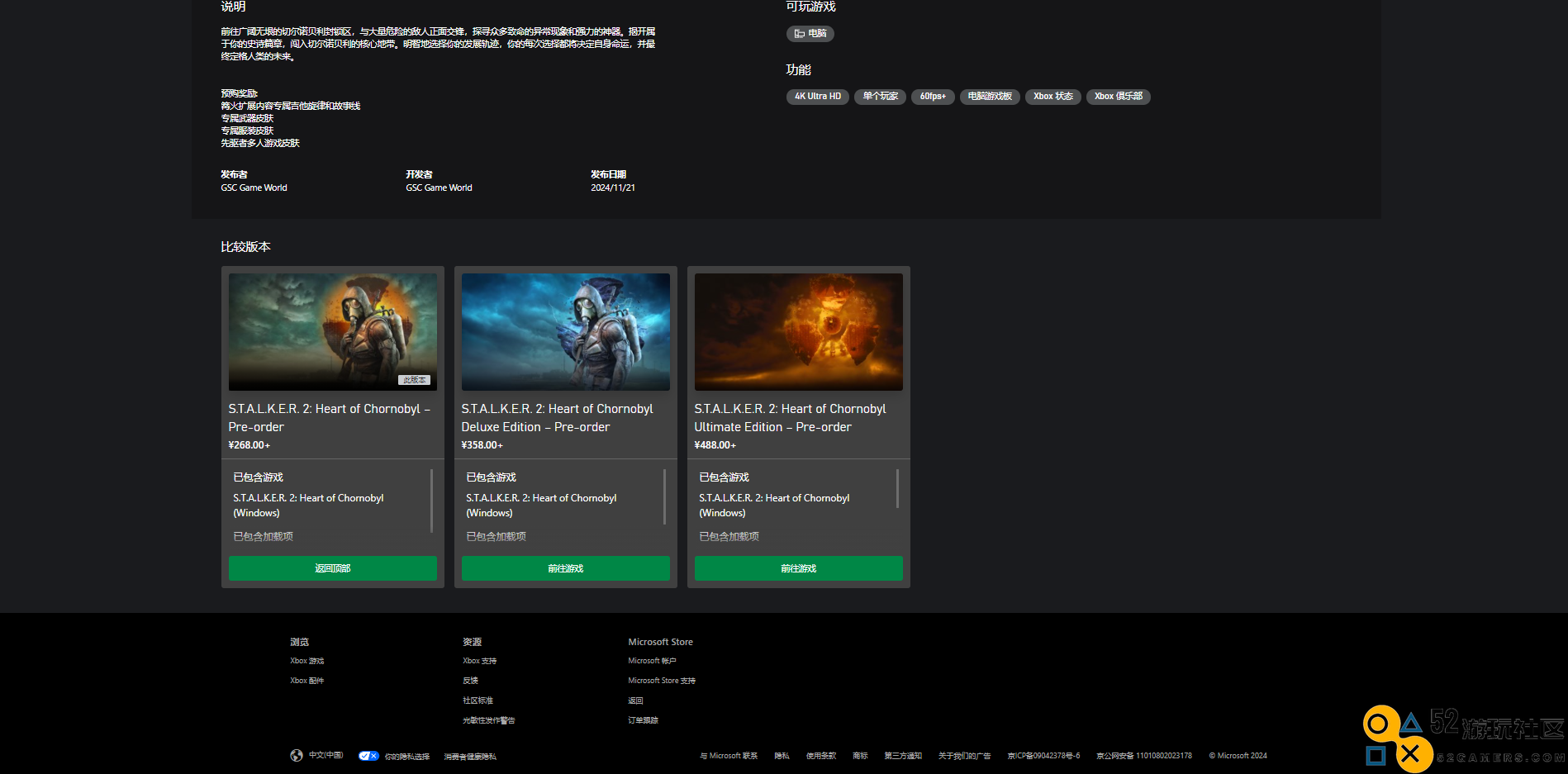Click the 返回顶部 green button
The image size is (1568, 774).
[333, 568]
